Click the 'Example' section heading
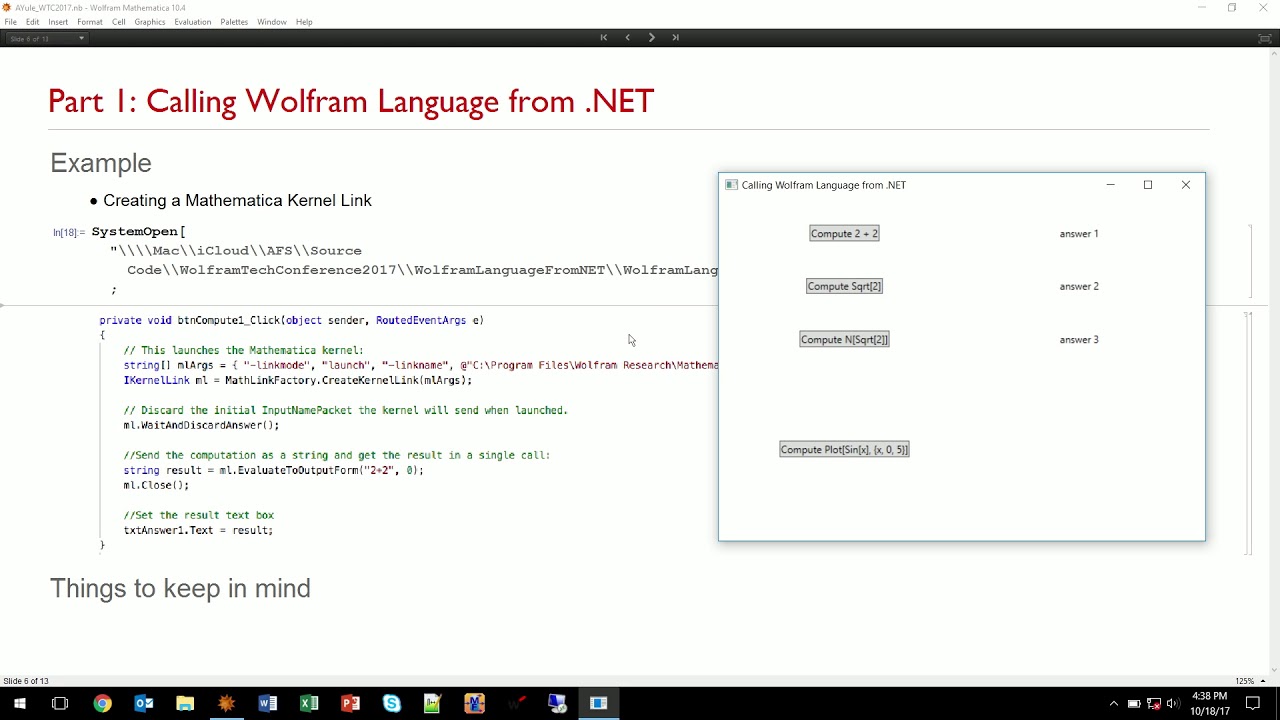Viewport: 1280px width, 720px height. coord(101,163)
